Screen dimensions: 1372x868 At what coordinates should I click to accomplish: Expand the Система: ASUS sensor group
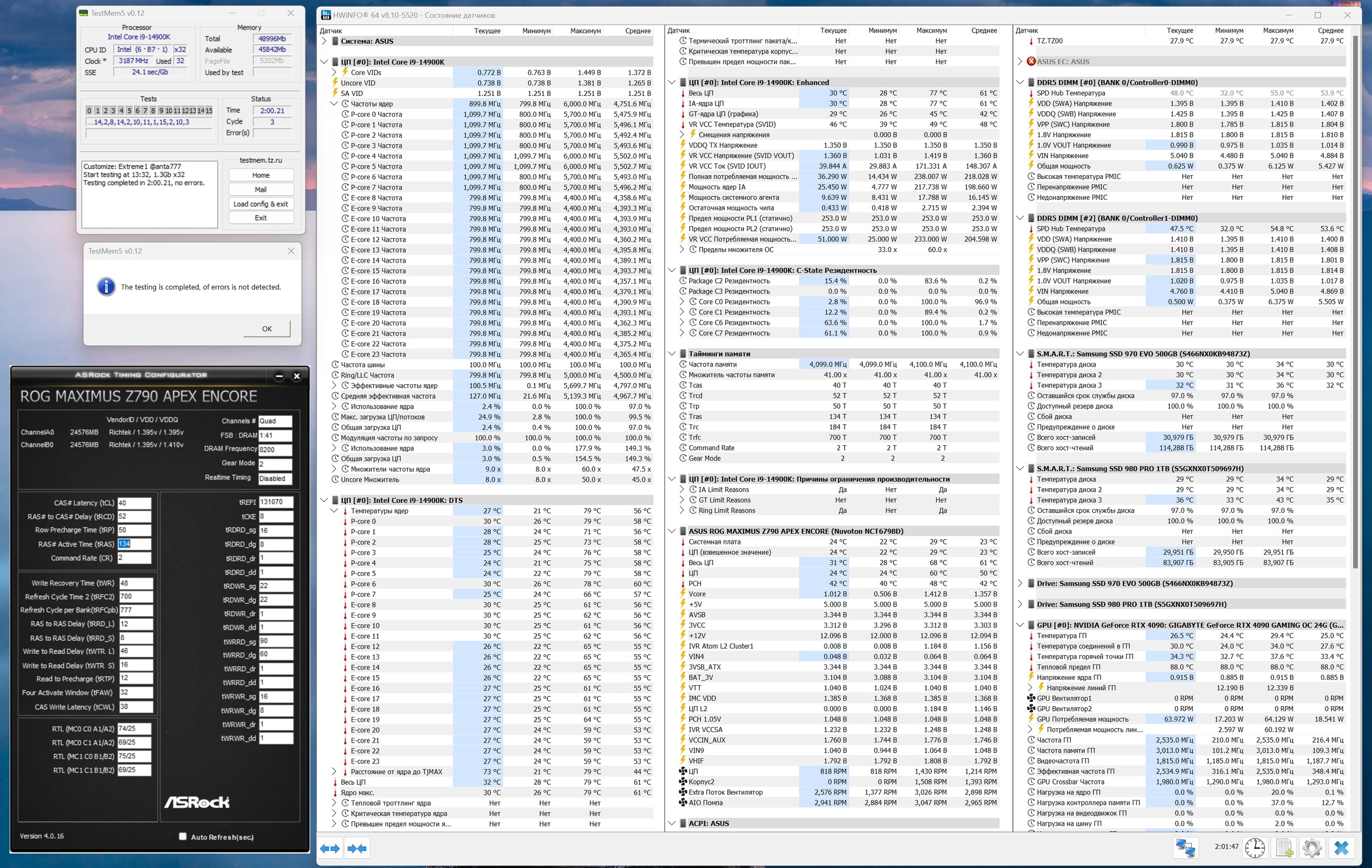click(324, 41)
